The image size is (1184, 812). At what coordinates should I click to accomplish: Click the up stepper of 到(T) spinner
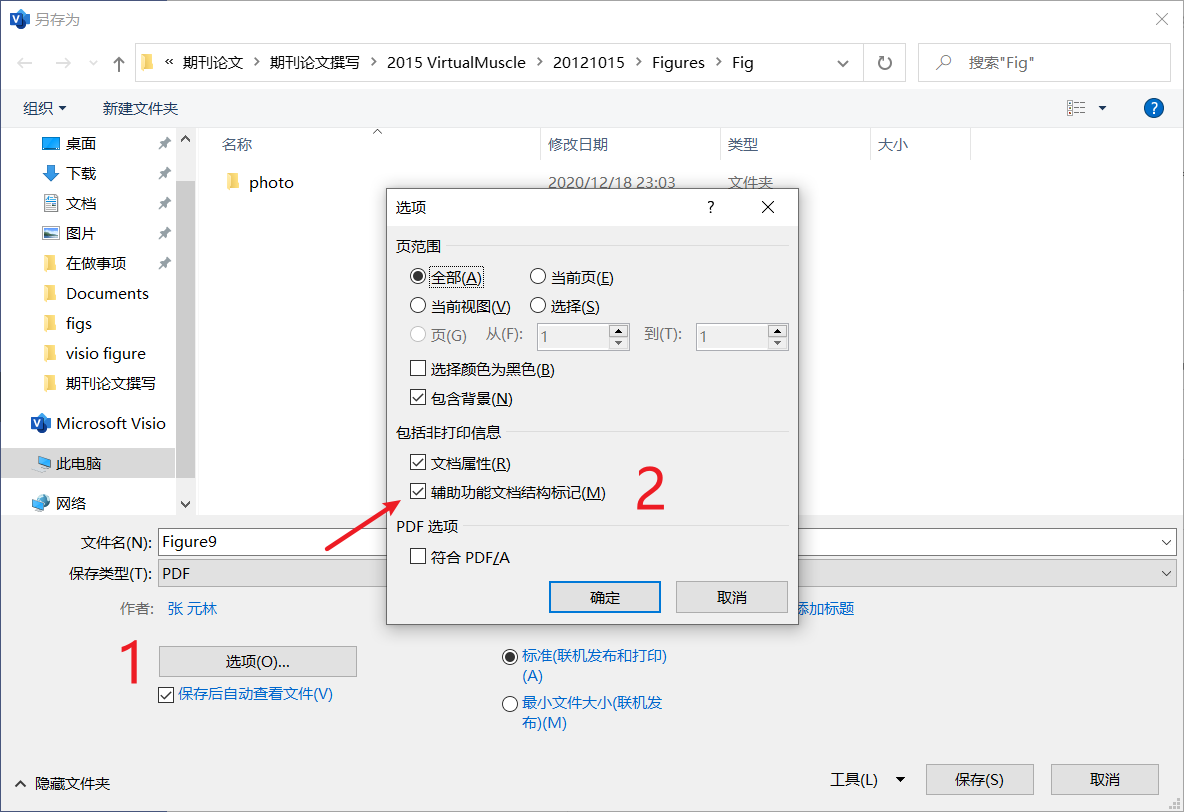(x=777, y=331)
